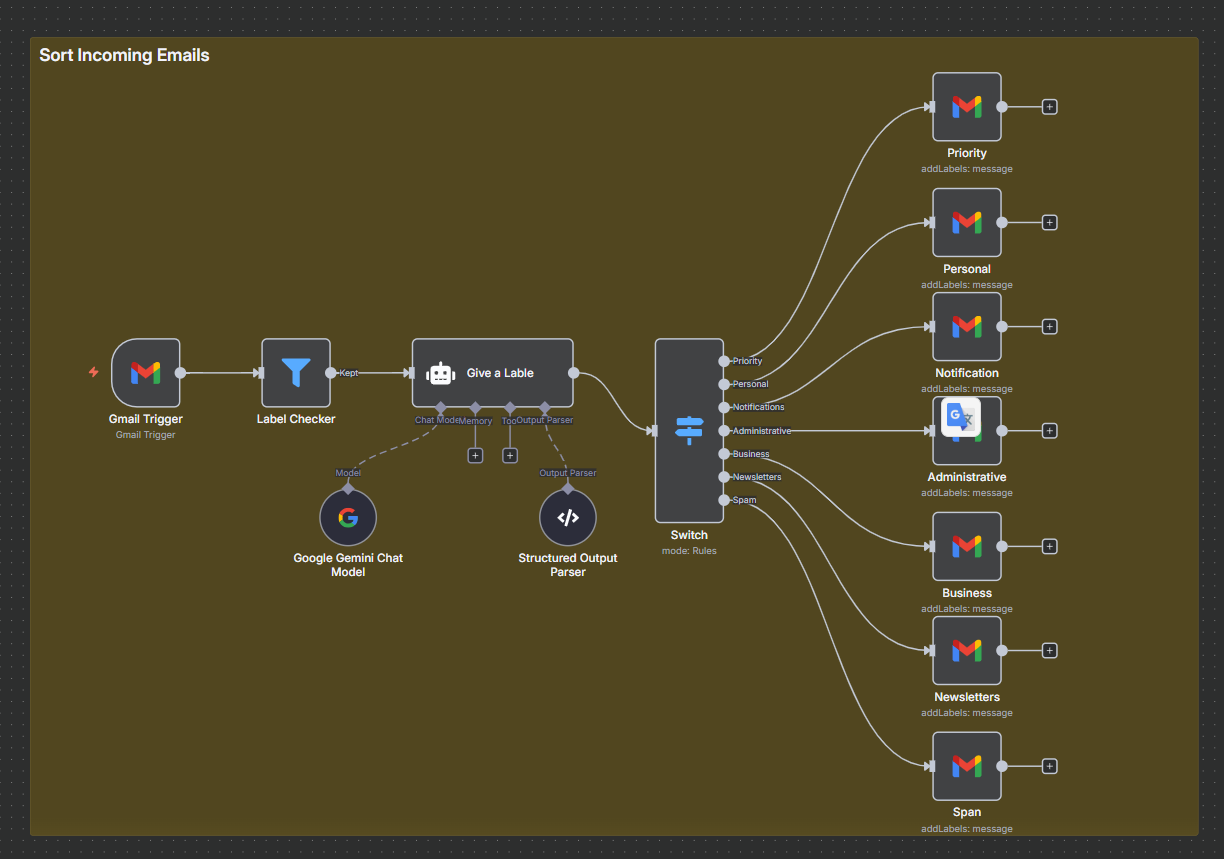The width and height of the screenshot is (1224, 859).
Task: Add node after Priority via plus button
Action: point(1049,107)
